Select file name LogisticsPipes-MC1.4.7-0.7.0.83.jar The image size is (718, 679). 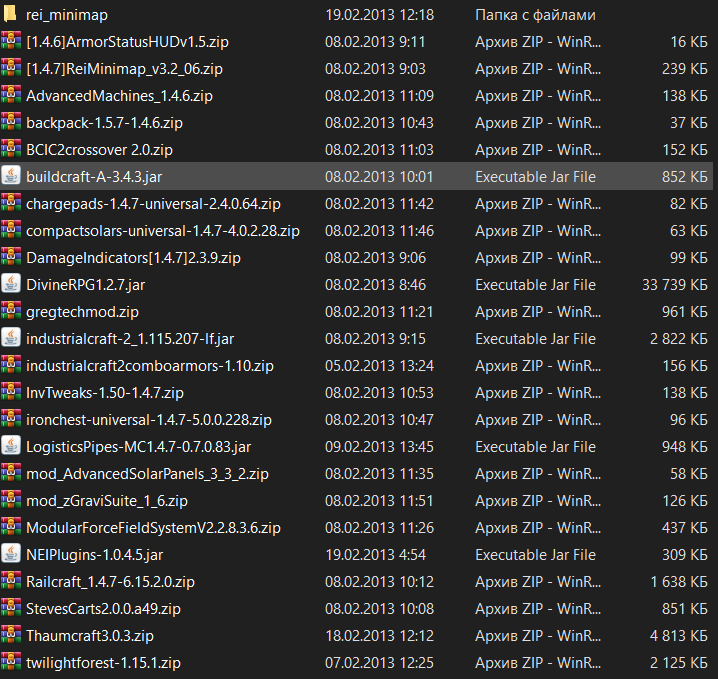coord(138,447)
